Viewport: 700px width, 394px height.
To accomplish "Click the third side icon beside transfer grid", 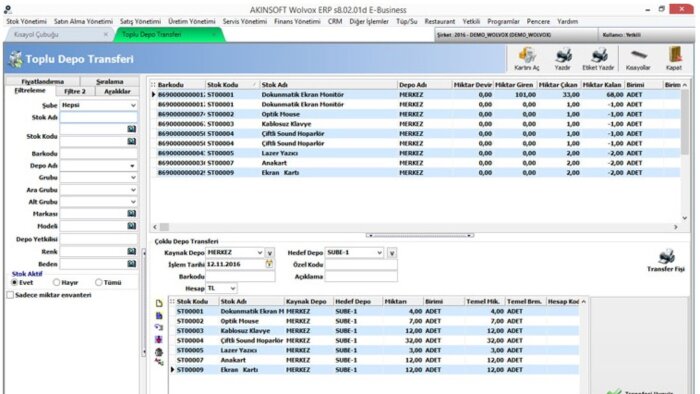I will 159,328.
